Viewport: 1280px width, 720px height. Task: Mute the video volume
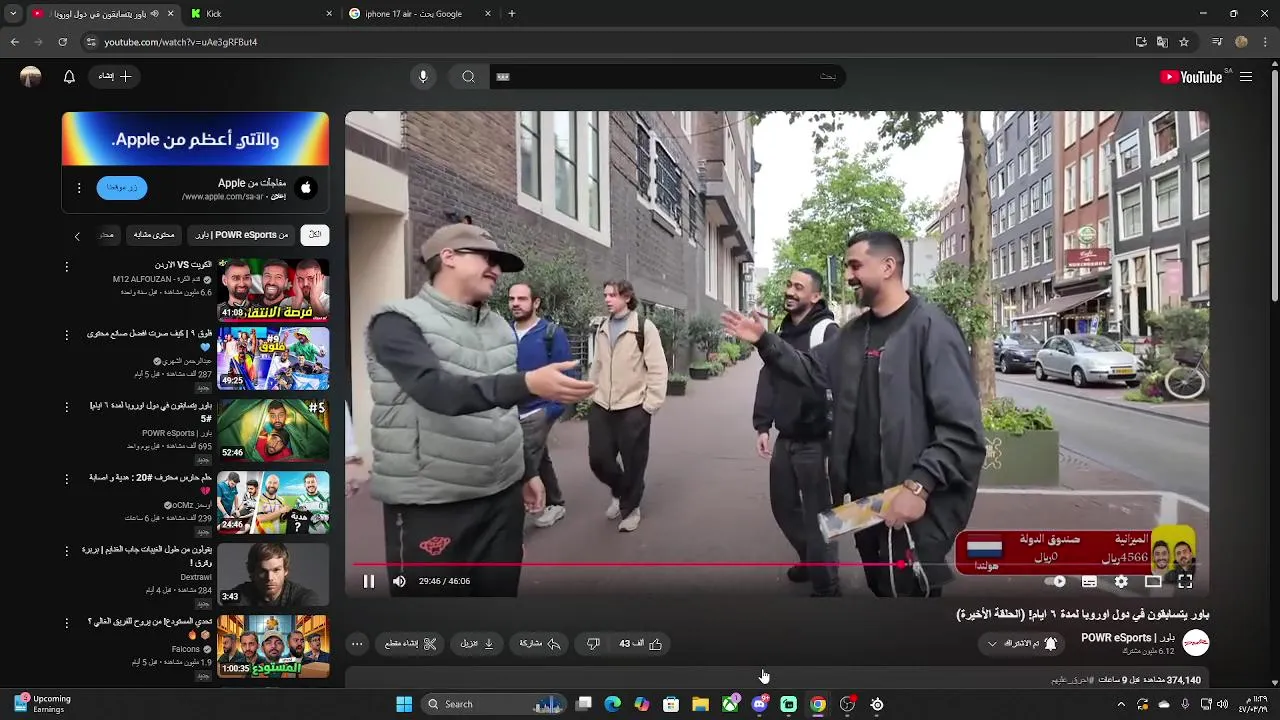coord(399,581)
